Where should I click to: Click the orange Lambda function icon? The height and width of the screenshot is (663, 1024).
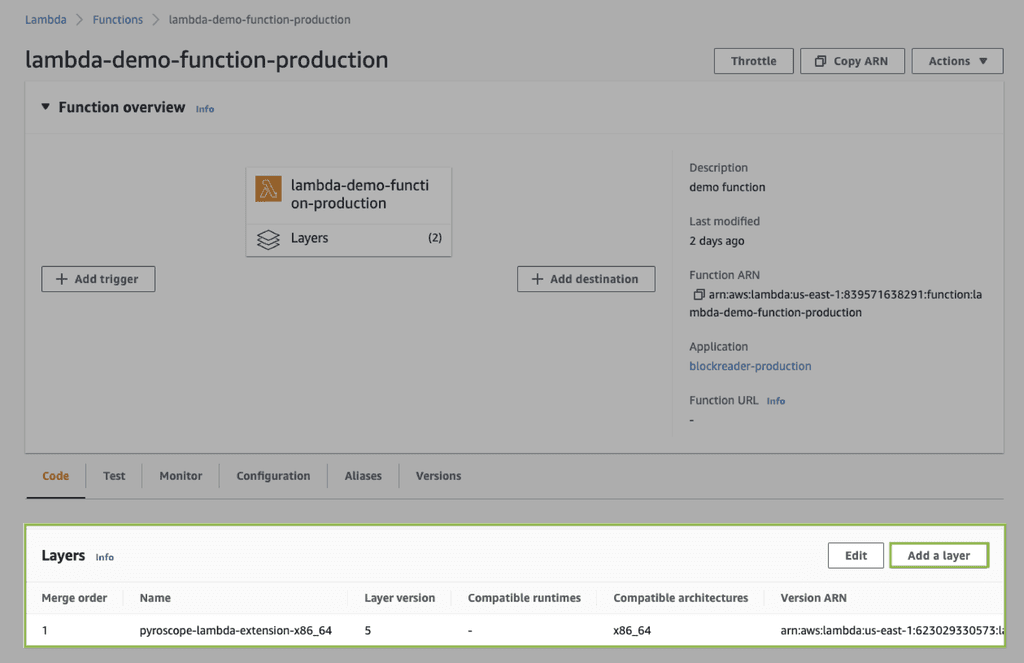pyautogui.click(x=268, y=189)
